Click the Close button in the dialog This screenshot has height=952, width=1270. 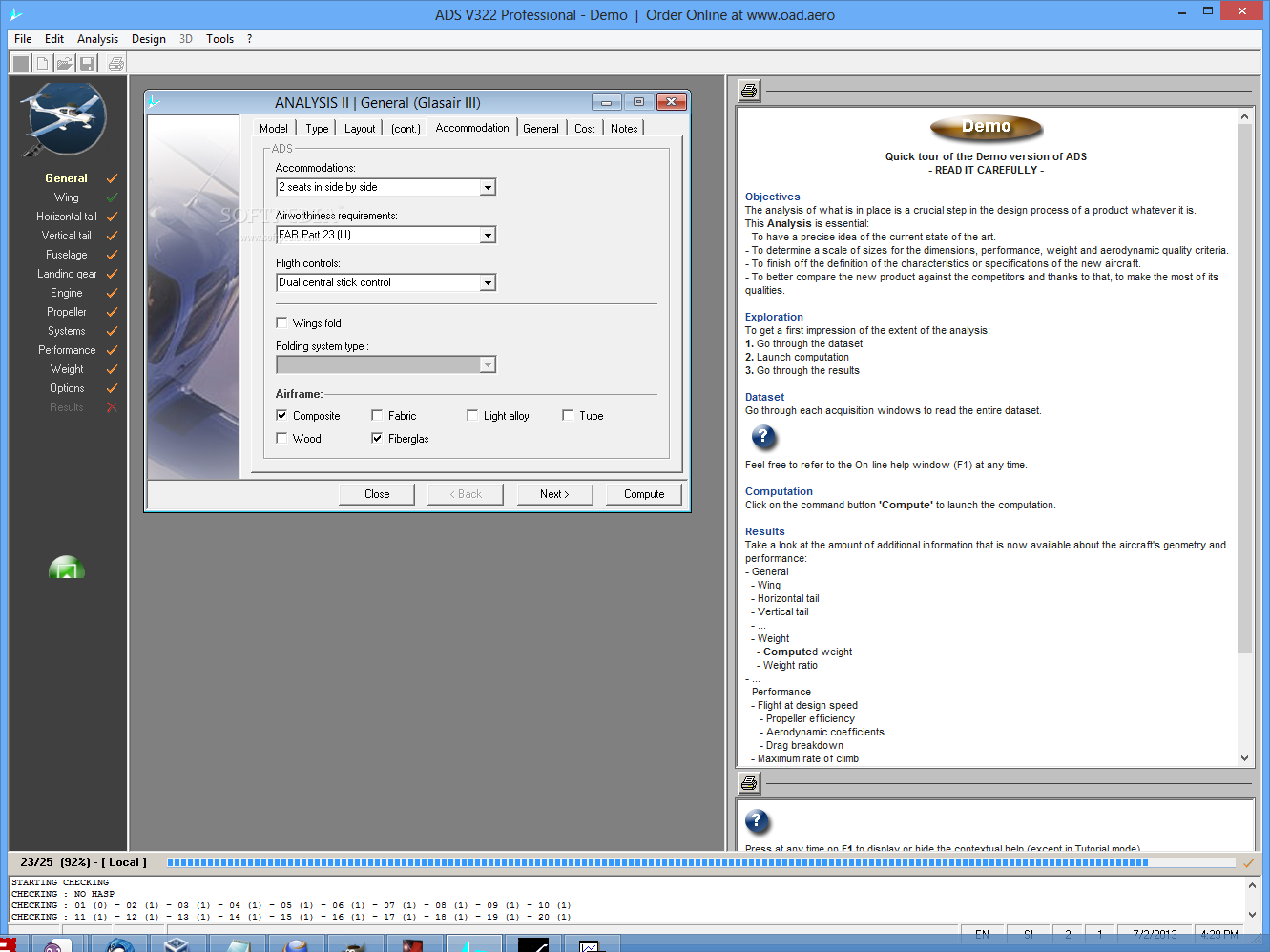pyautogui.click(x=377, y=494)
